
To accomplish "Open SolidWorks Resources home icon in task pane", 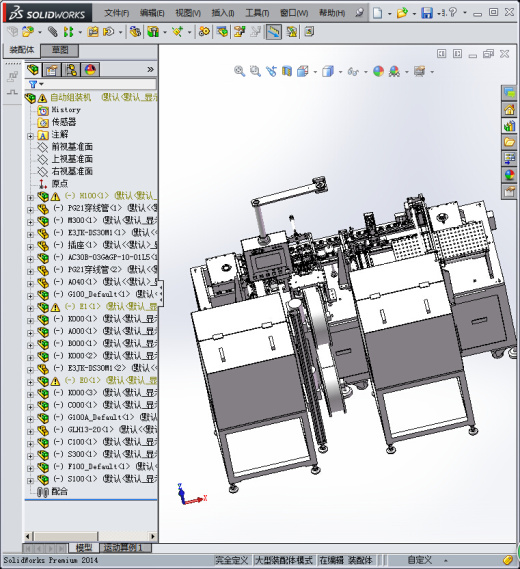I will pyautogui.click(x=509, y=109).
